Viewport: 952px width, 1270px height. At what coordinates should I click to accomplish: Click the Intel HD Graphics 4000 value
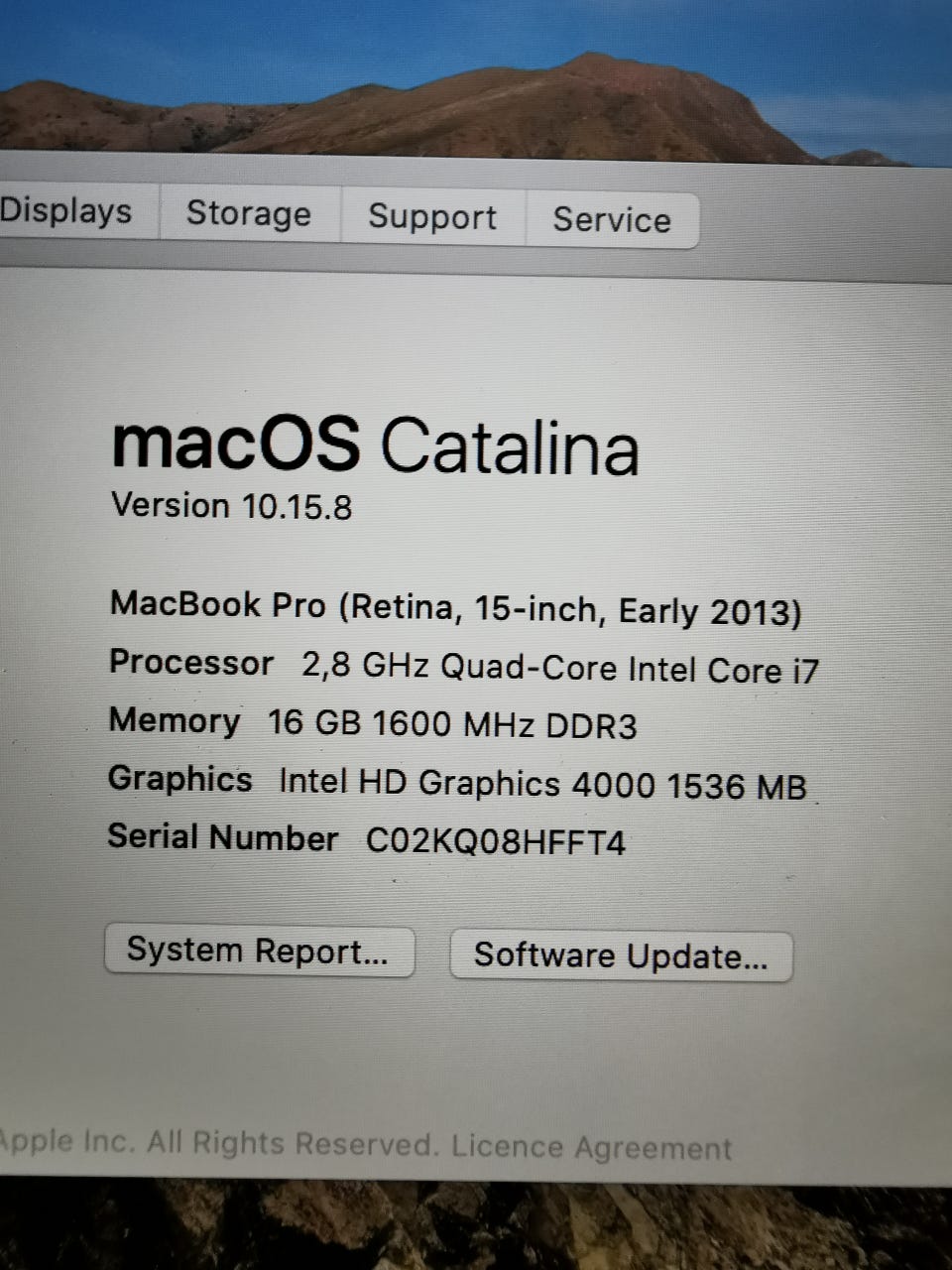[x=542, y=784]
